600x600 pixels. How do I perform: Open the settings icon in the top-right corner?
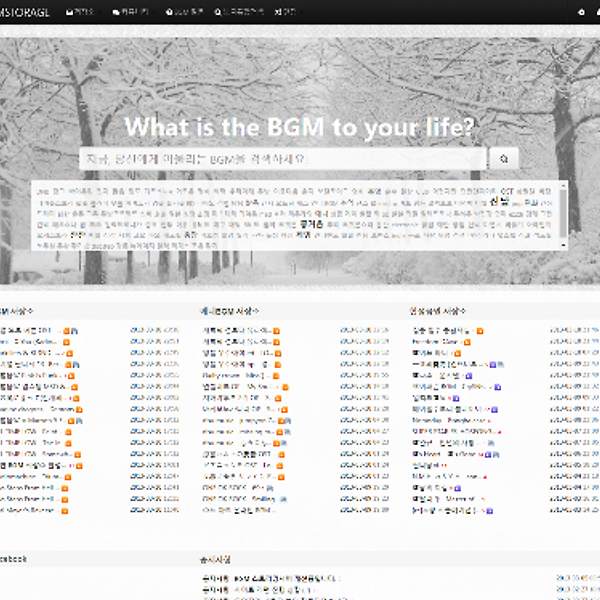coord(583,12)
